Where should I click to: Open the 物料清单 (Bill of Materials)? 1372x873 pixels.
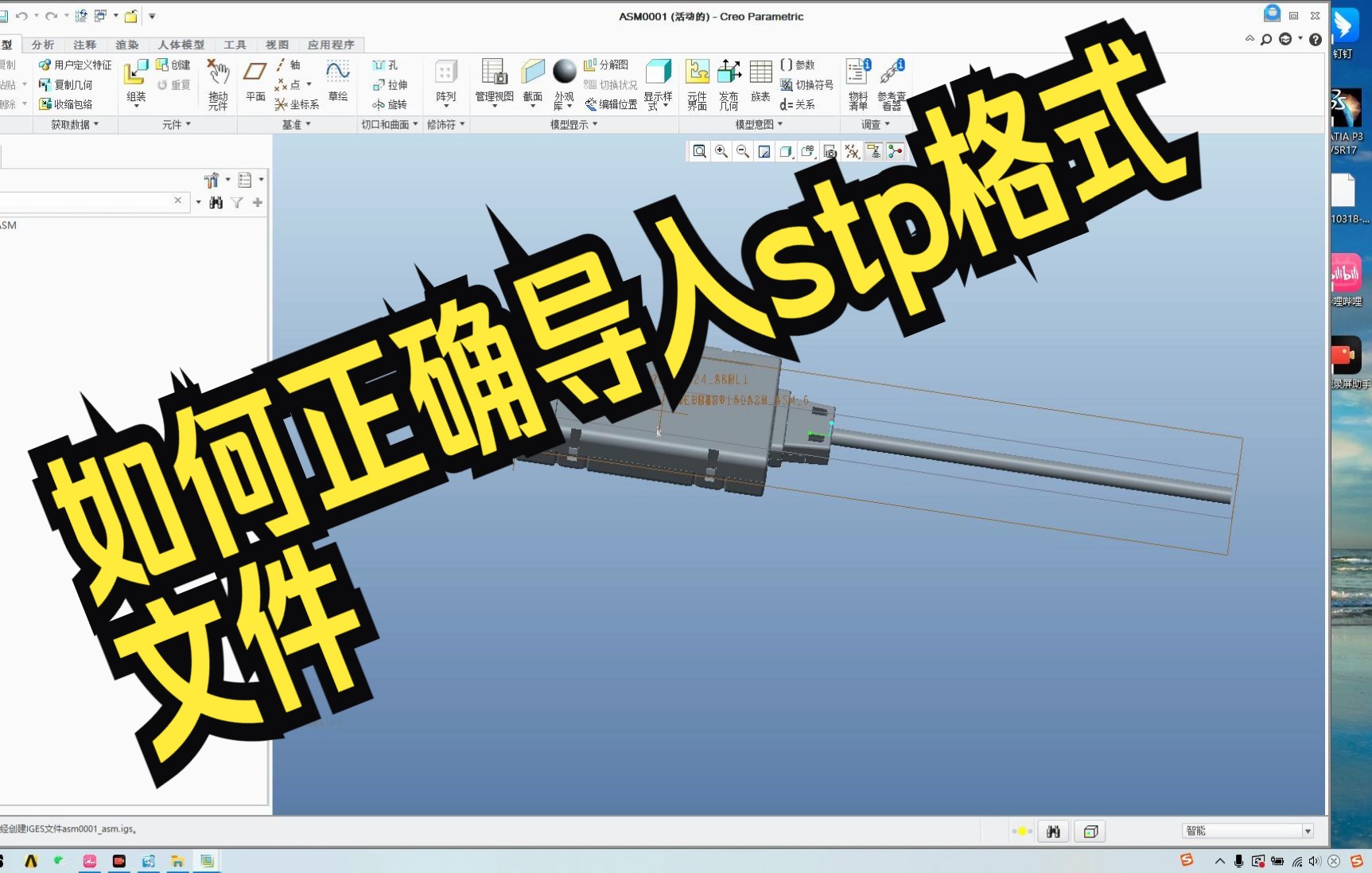click(857, 82)
